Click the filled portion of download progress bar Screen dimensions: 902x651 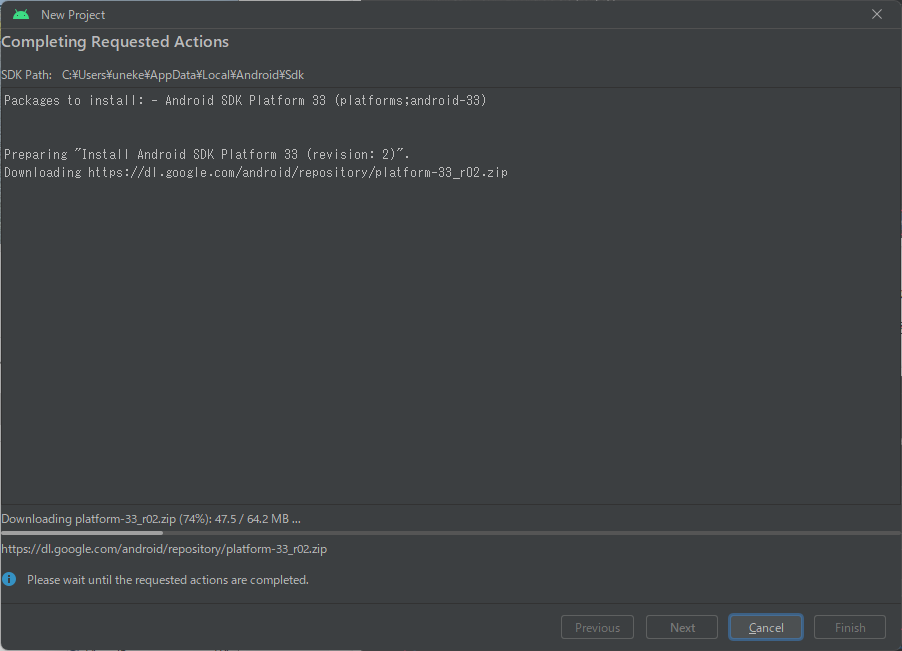[x=82, y=533]
